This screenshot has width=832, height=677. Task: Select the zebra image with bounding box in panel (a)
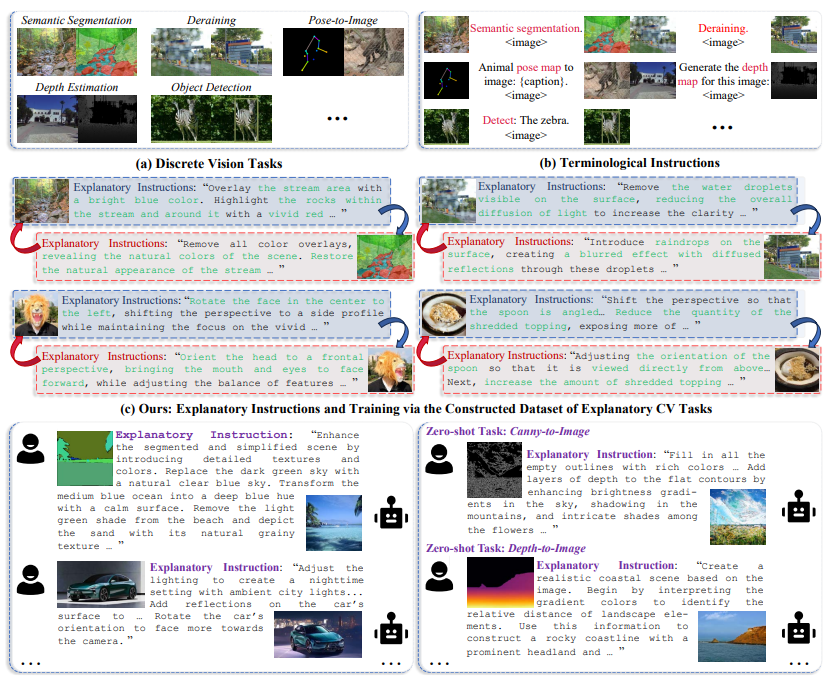(242, 119)
